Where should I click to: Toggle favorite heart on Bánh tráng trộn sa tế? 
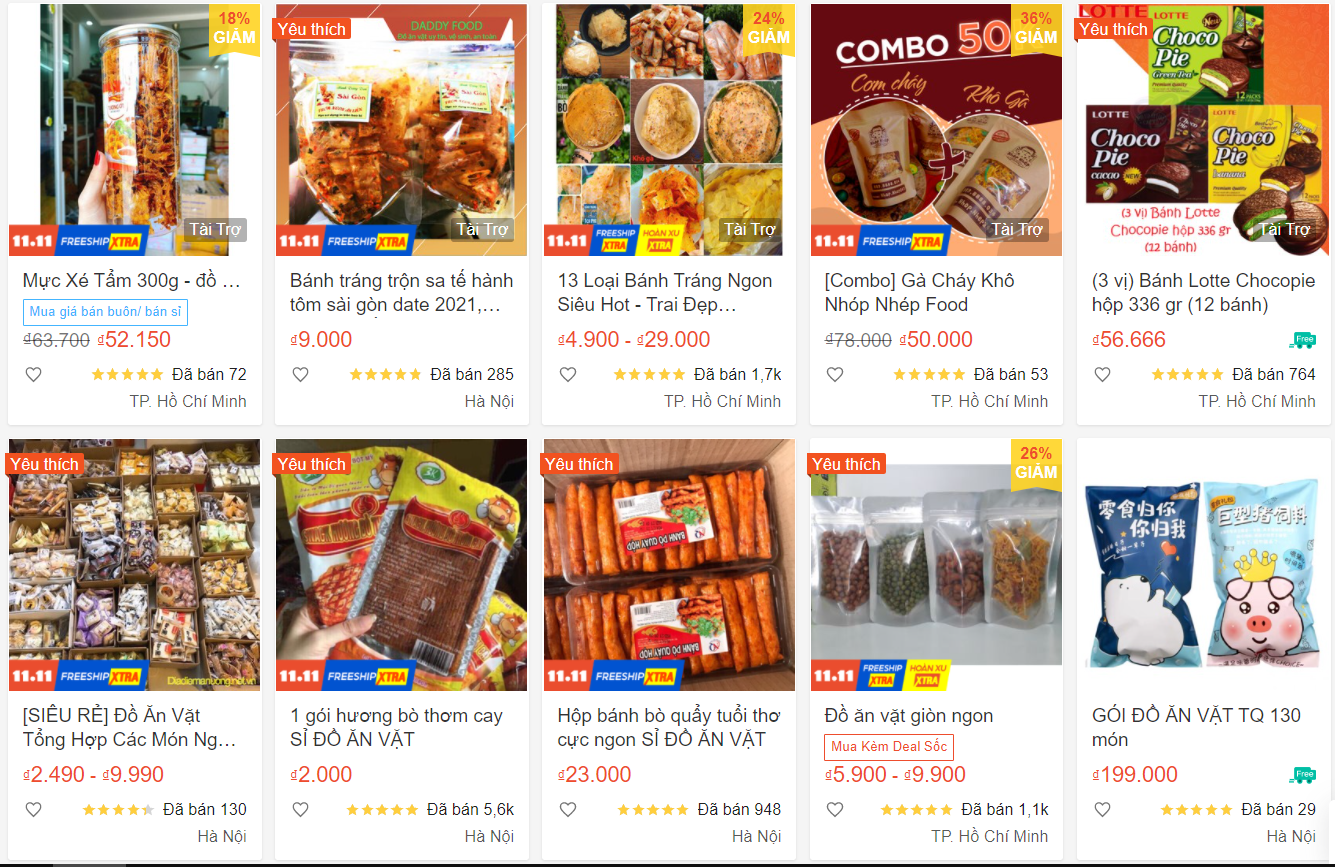point(300,375)
